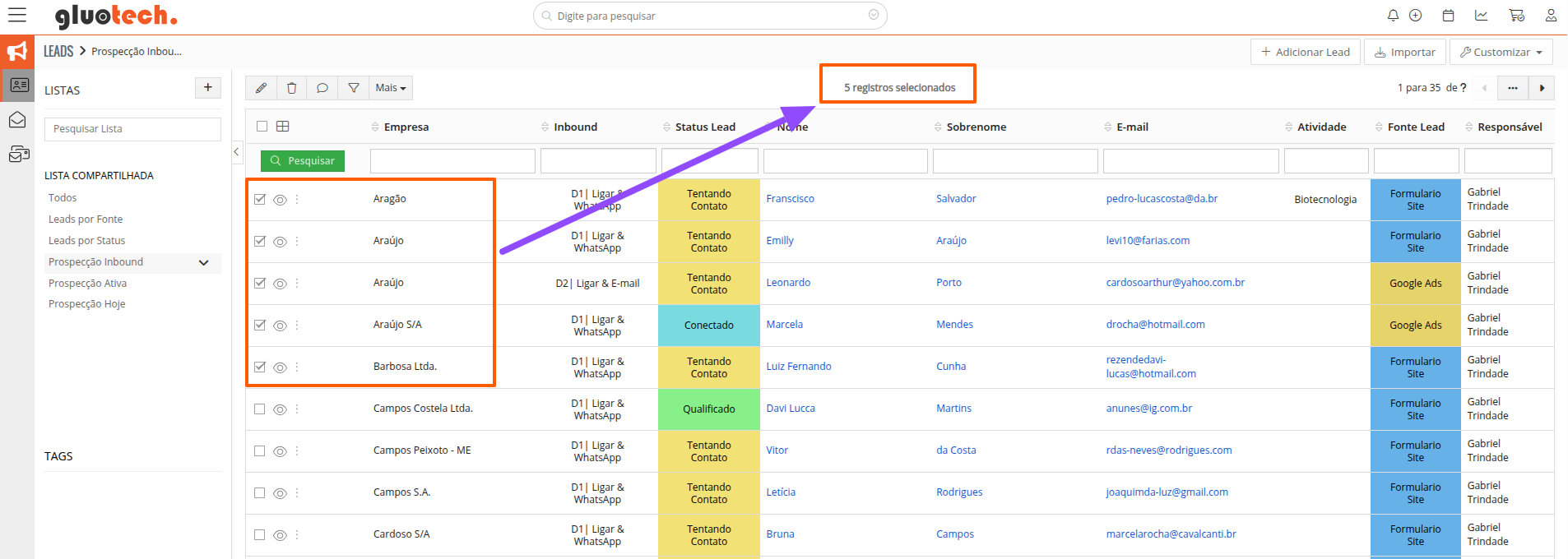The width and height of the screenshot is (1568, 559).
Task: Toggle the select-all checkbox in header
Action: tap(262, 127)
